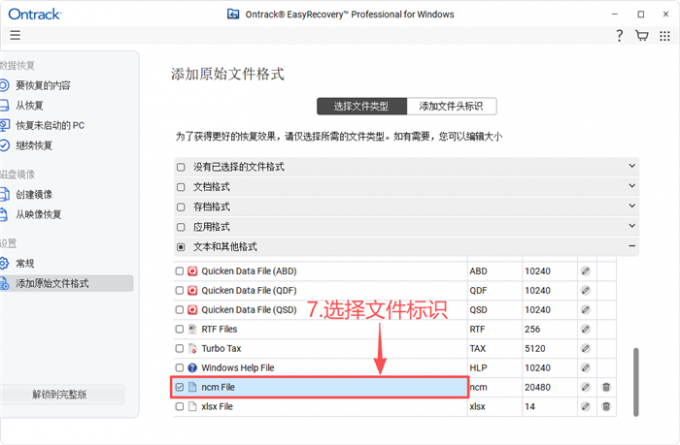680x445 pixels.
Task: Click the Turbo Tax file icon
Action: [193, 348]
